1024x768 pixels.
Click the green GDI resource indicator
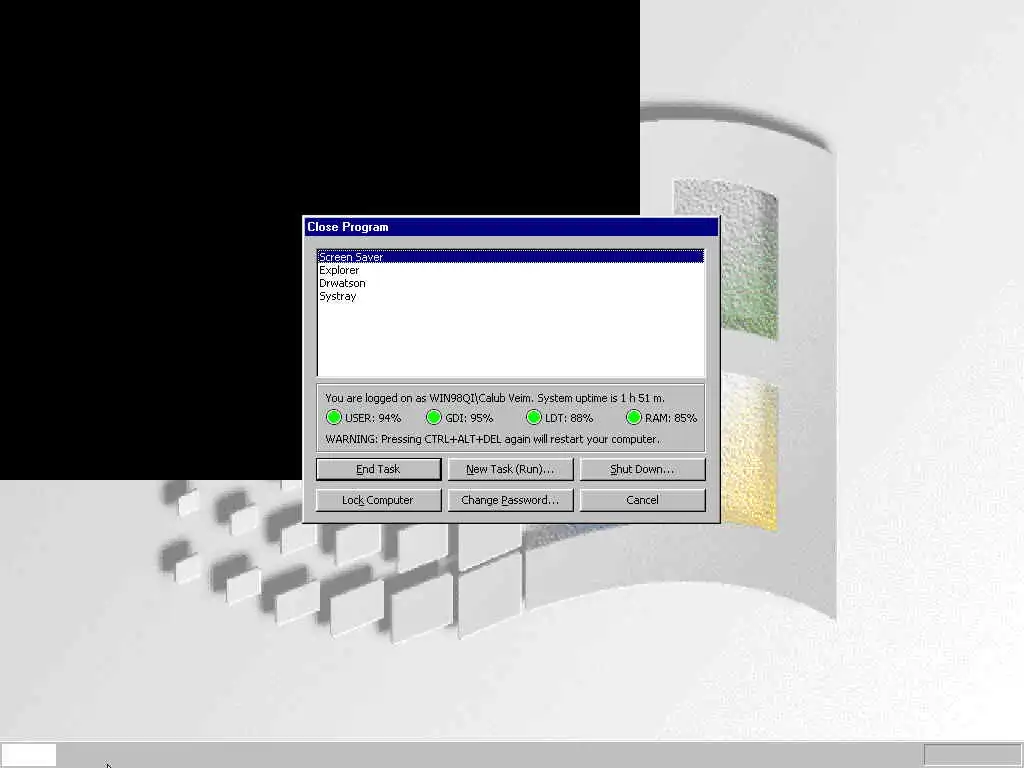434,417
